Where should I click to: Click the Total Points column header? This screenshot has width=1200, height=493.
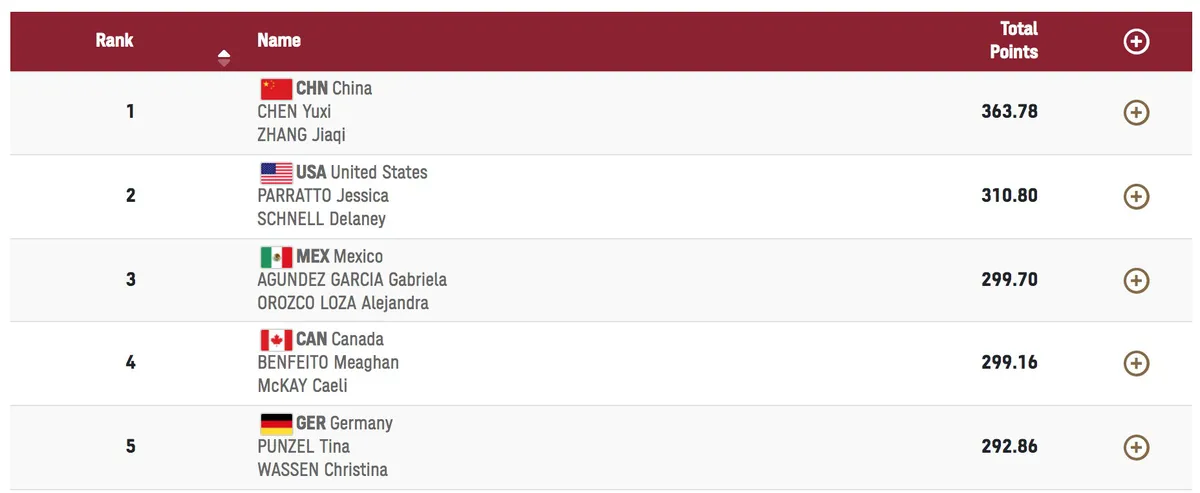click(x=1014, y=40)
